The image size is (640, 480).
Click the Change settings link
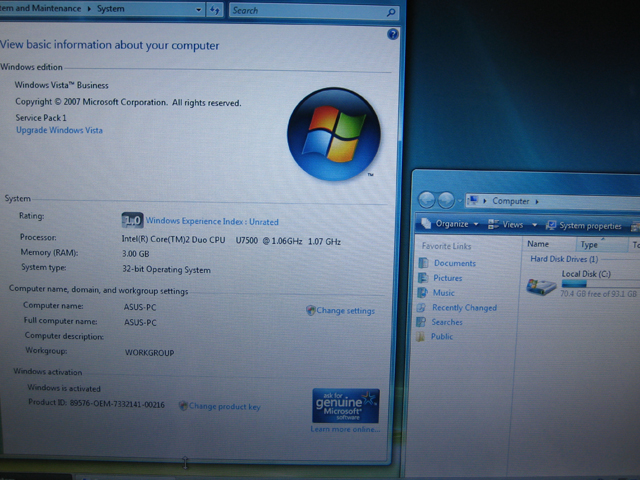click(345, 311)
